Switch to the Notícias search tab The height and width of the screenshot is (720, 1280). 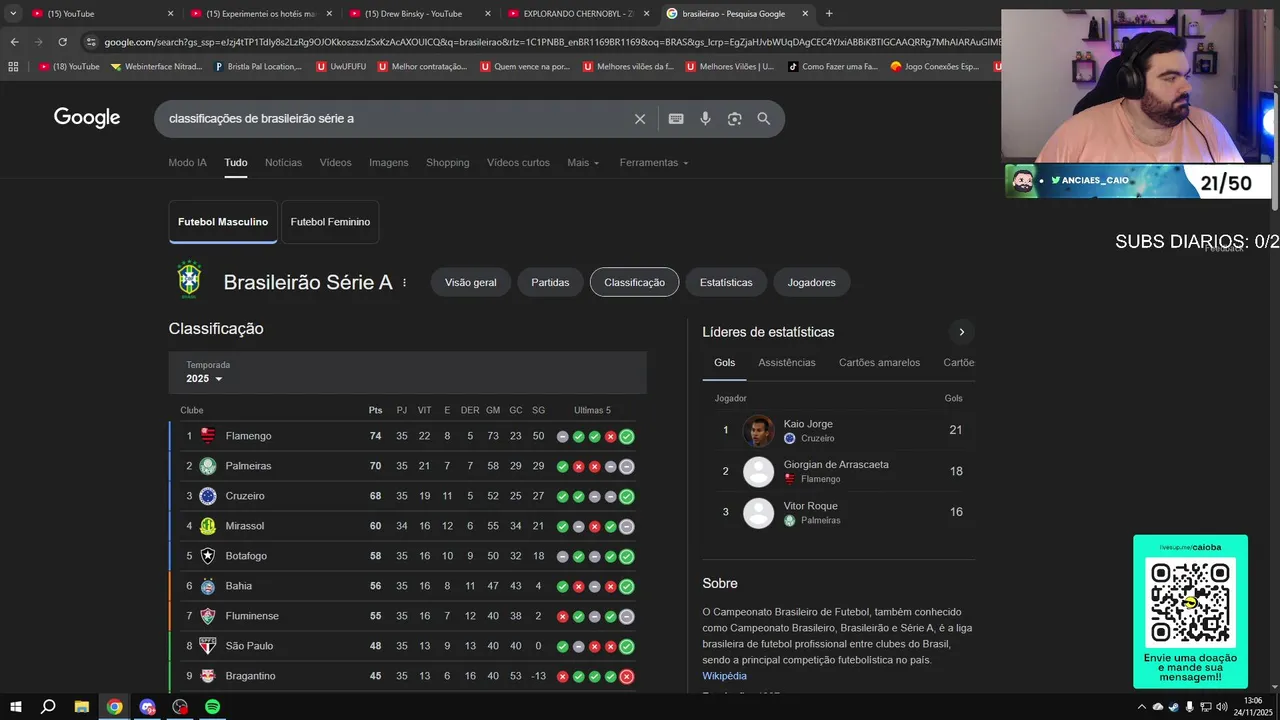pos(283,163)
